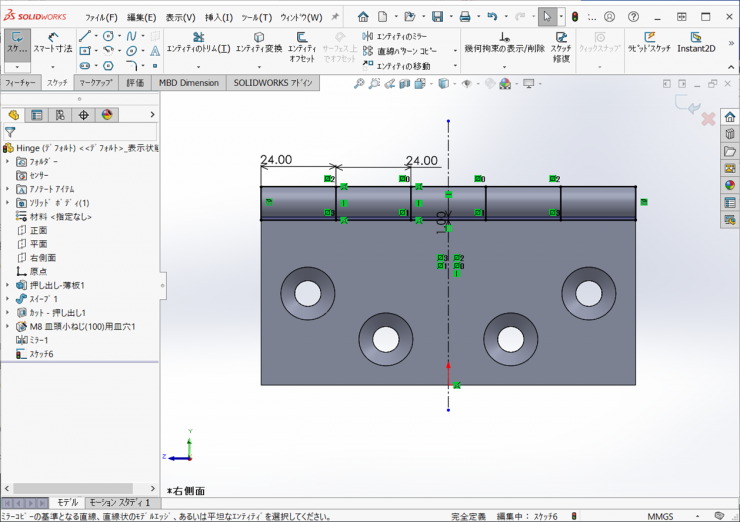This screenshot has height=522, width=740.
Task: Switch to the モーション スタディ 1 tab
Action: 120,502
